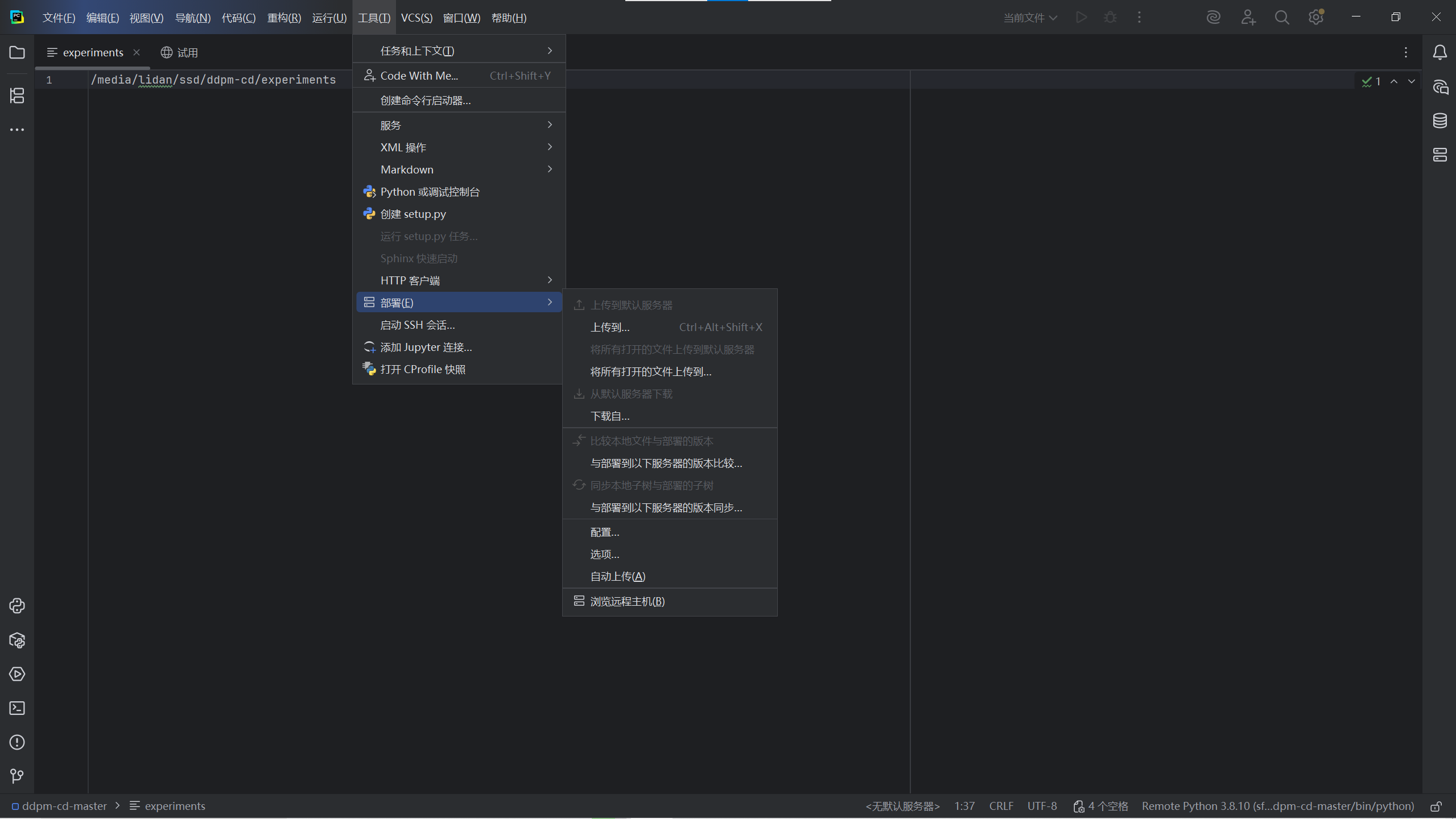Open the Project folder tool window

coord(17,52)
